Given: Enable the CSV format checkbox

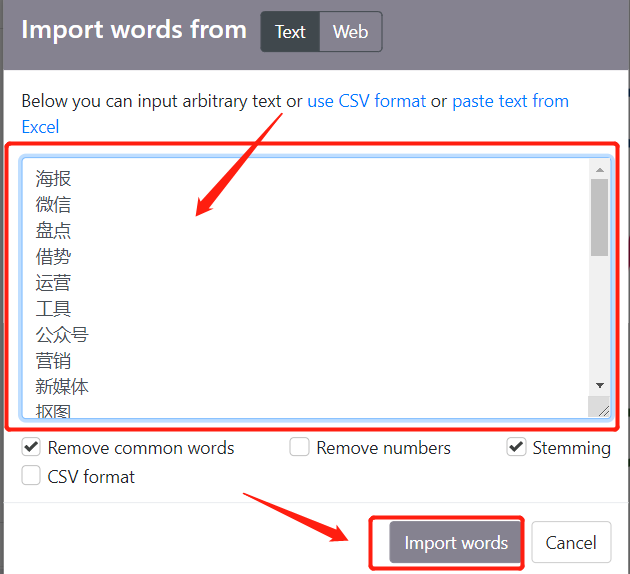Looking at the screenshot, I should (31, 476).
